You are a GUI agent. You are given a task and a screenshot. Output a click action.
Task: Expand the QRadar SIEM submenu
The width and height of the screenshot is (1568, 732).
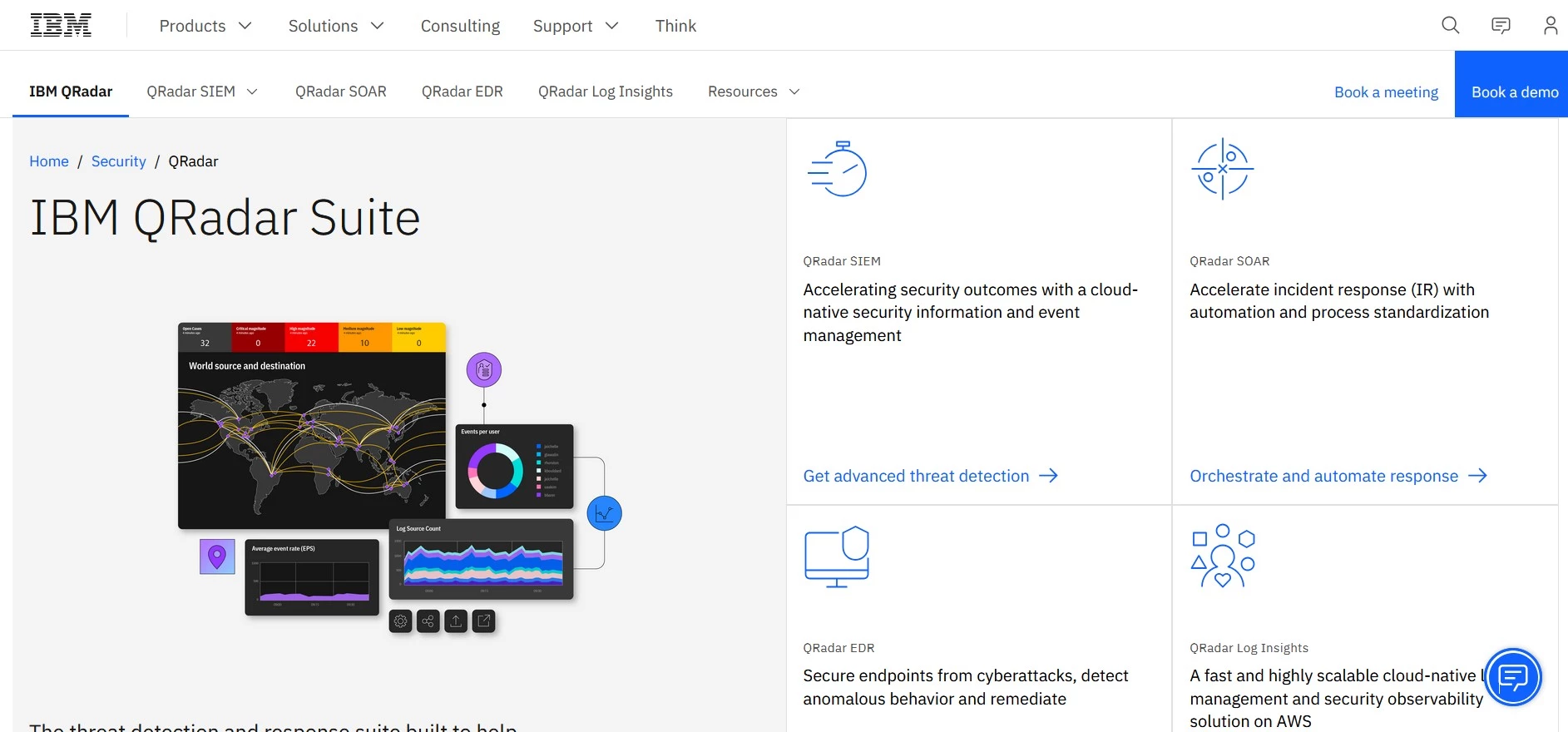tap(203, 91)
